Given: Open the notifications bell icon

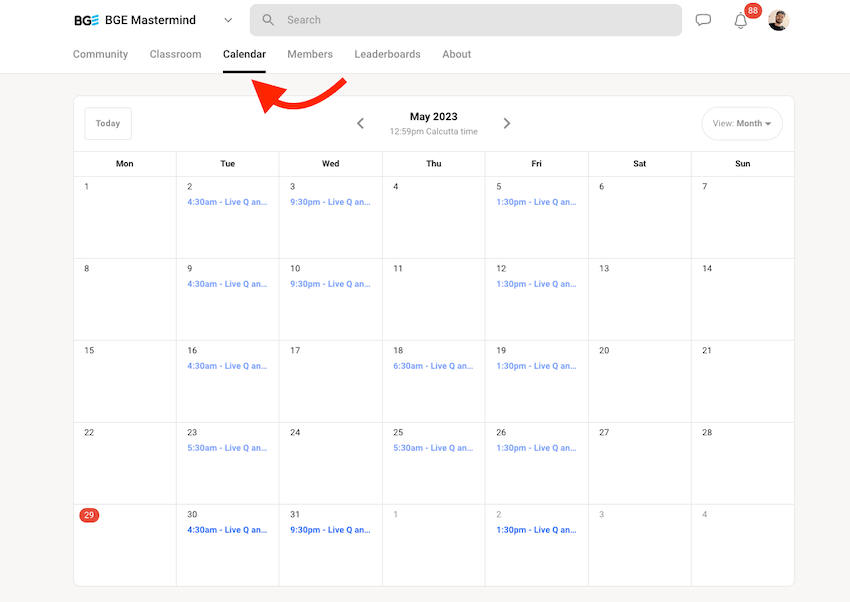Looking at the screenshot, I should 741,21.
